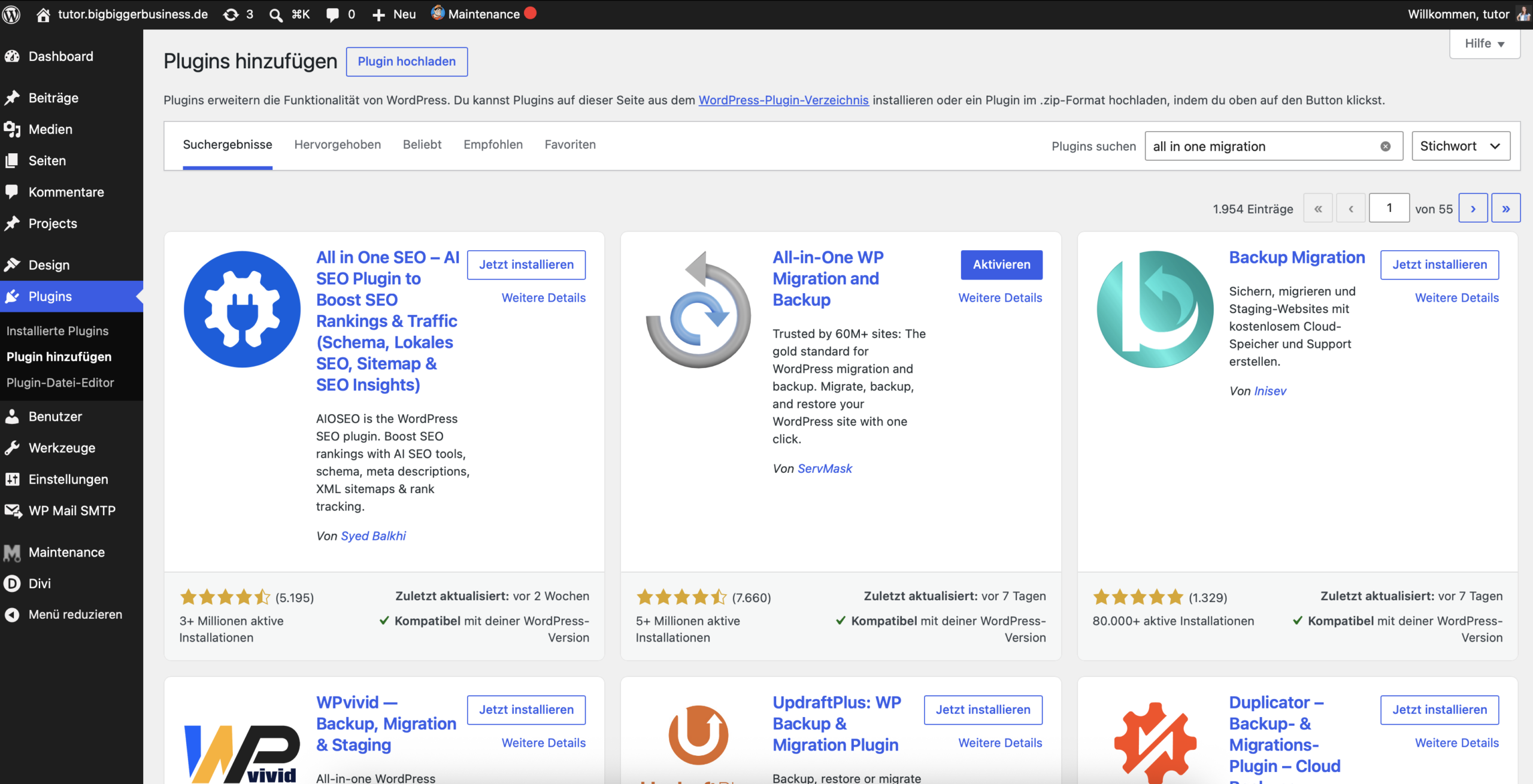
Task: Open the Stichwort search type dropdown
Action: tap(1461, 146)
